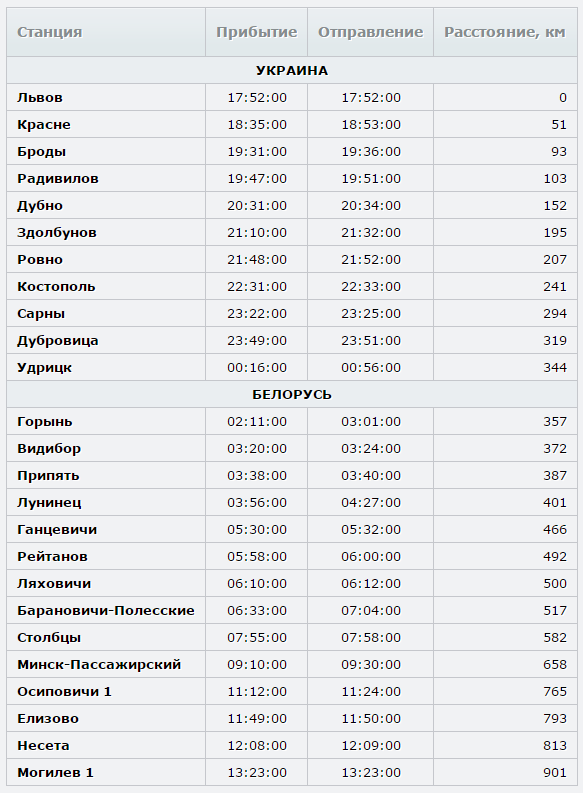Click Броды arrival time 19:31:00
This screenshot has height=793, width=583.
point(257,152)
